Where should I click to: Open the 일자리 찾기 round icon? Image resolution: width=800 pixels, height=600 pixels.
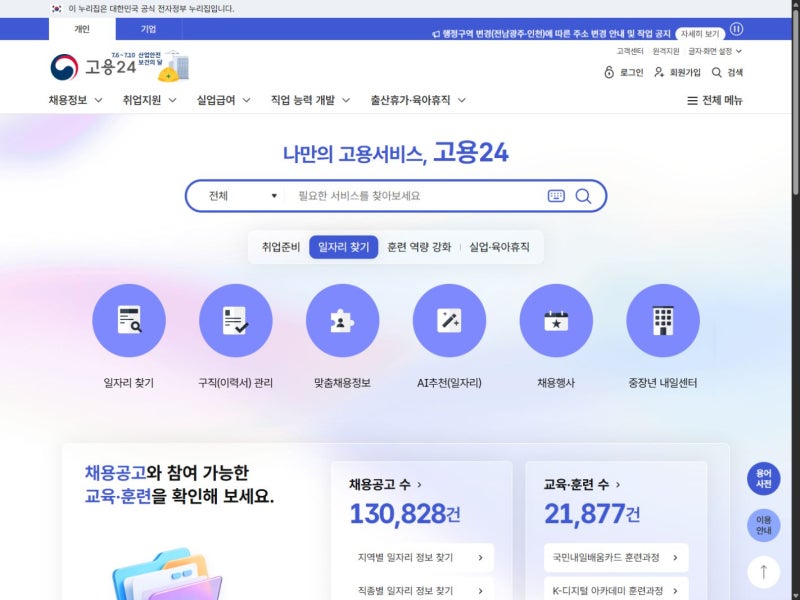(x=129, y=320)
